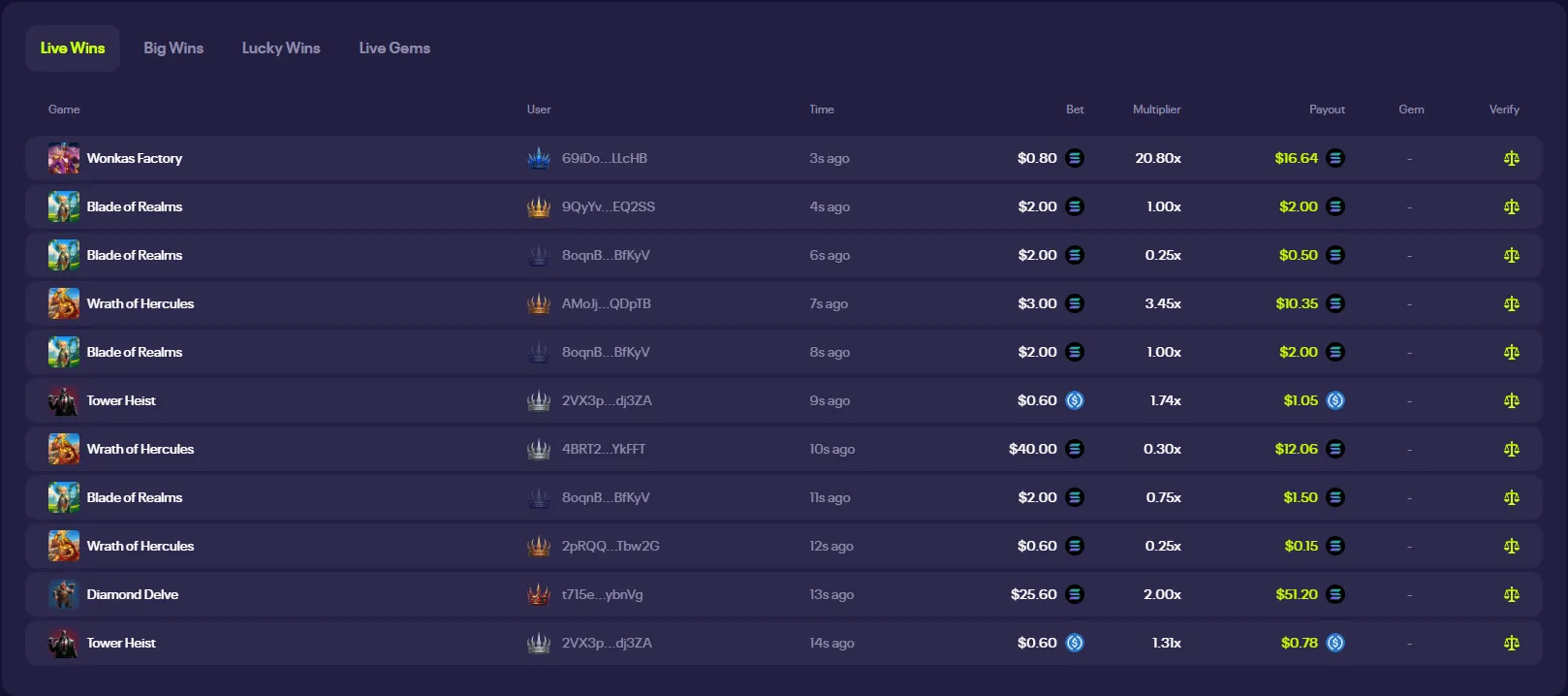The height and width of the screenshot is (696, 1568).
Task: Click the Diamond Delve game thumbnail
Action: pos(64,594)
